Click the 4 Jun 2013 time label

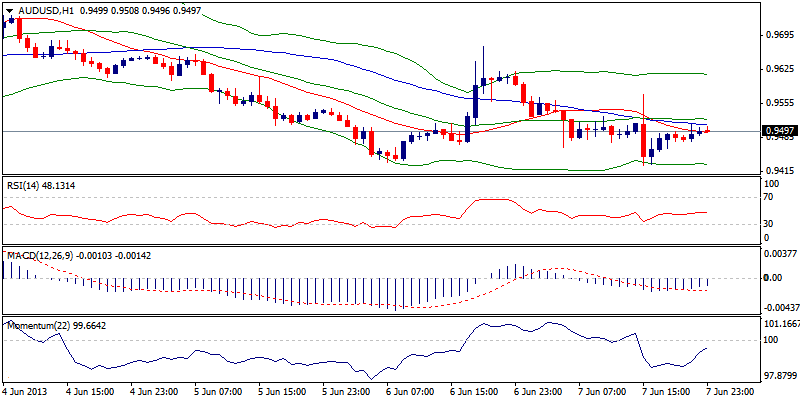coord(28,391)
